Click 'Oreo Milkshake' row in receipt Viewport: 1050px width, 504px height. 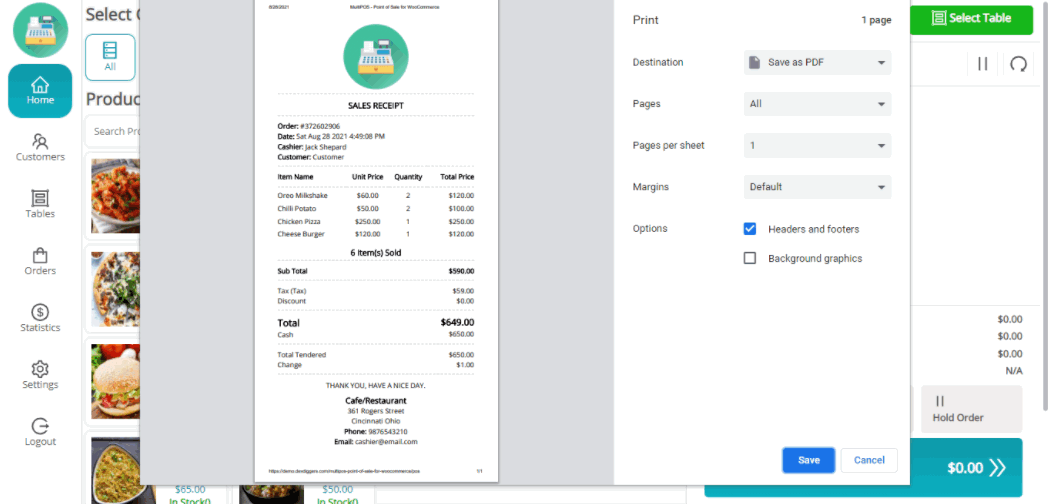(x=376, y=195)
